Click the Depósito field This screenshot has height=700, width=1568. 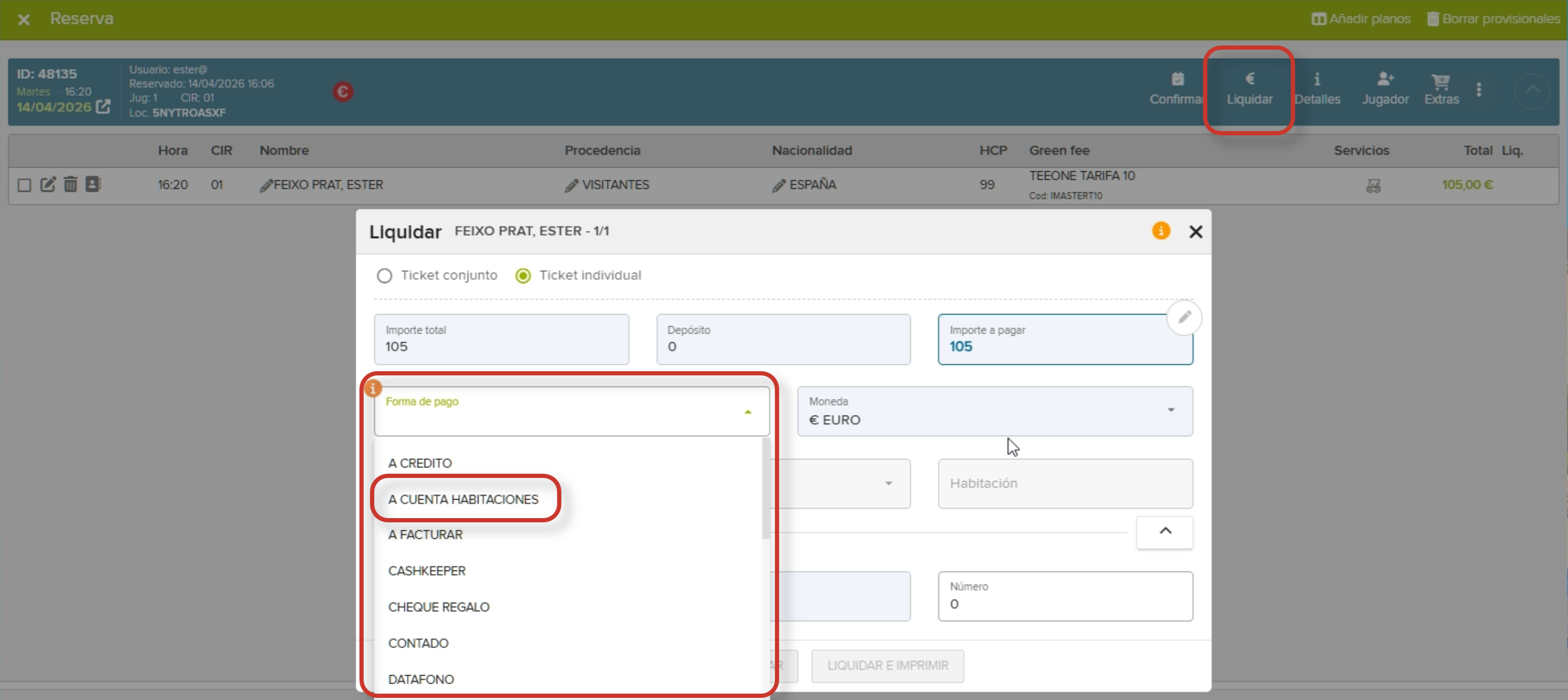783,339
